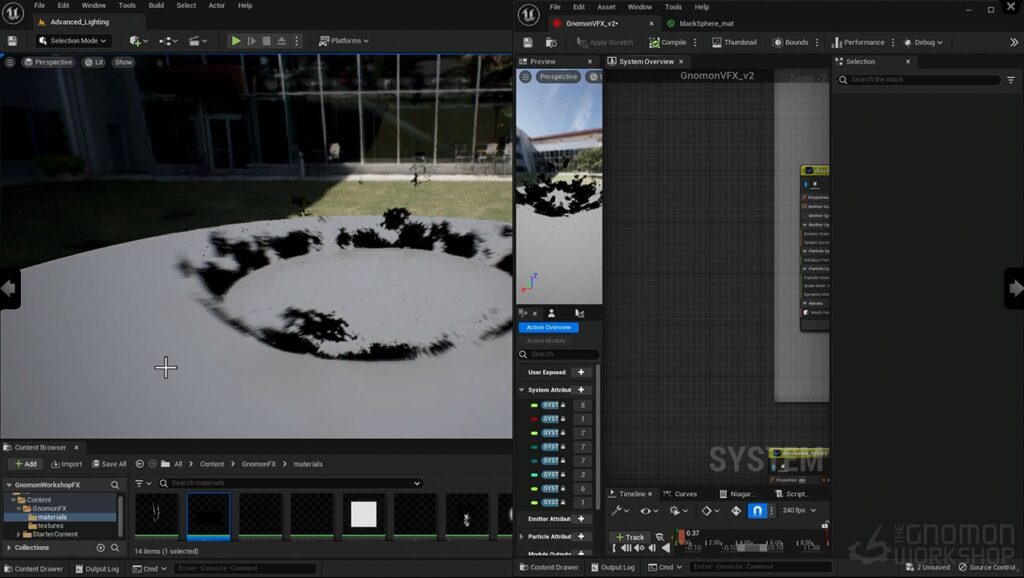
Task: Click the eject button in play toolbar
Action: [281, 40]
